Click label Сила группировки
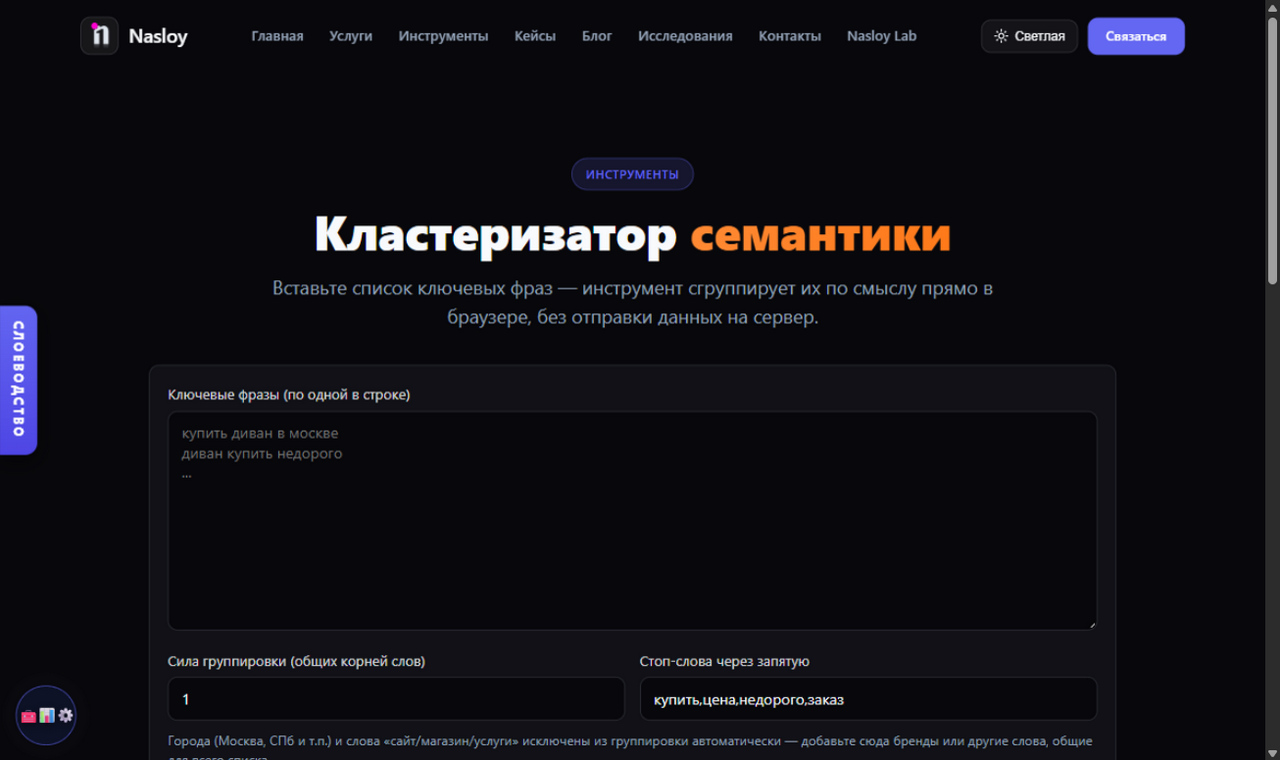 click(x=296, y=661)
